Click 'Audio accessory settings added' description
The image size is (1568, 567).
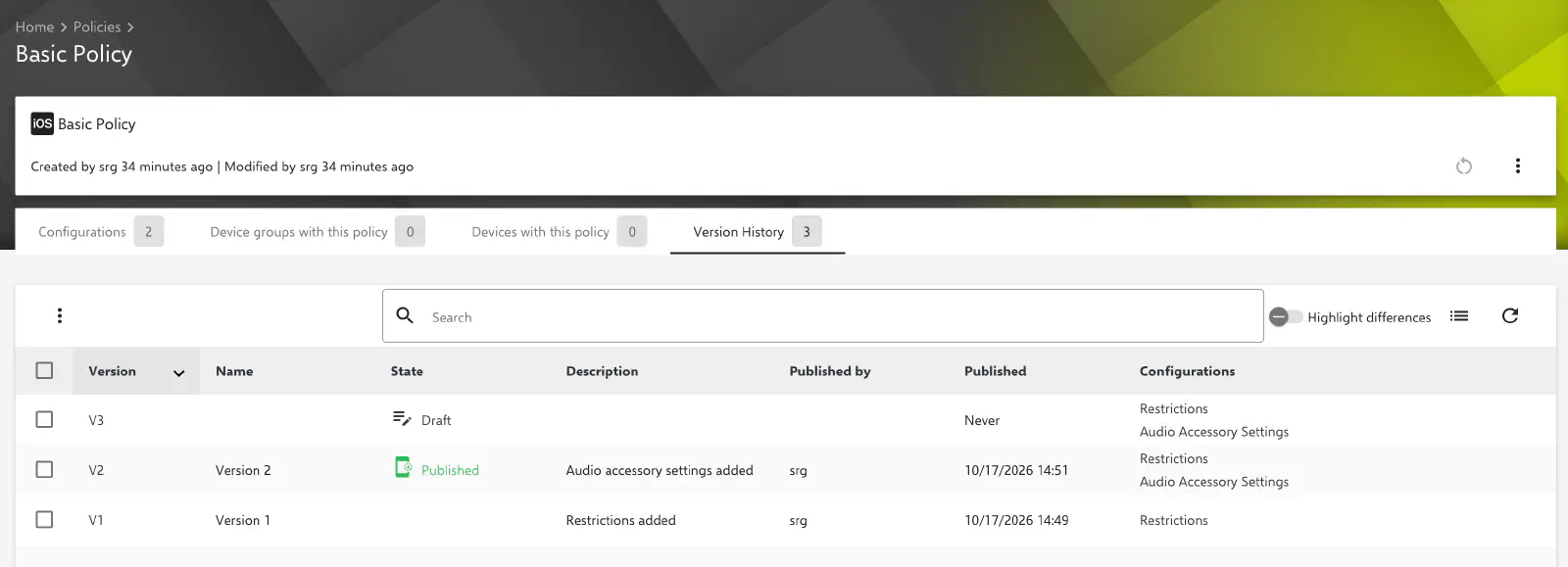click(660, 470)
